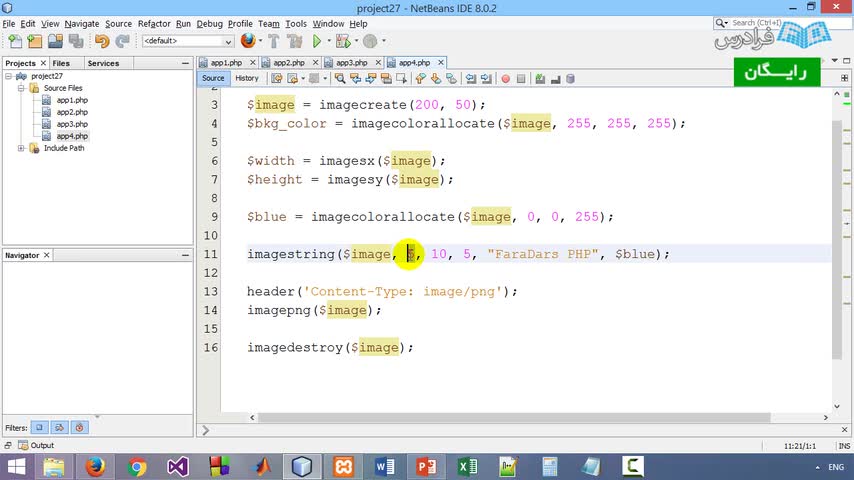
Task: Click the Debug Project icon
Action: pyautogui.click(x=343, y=41)
